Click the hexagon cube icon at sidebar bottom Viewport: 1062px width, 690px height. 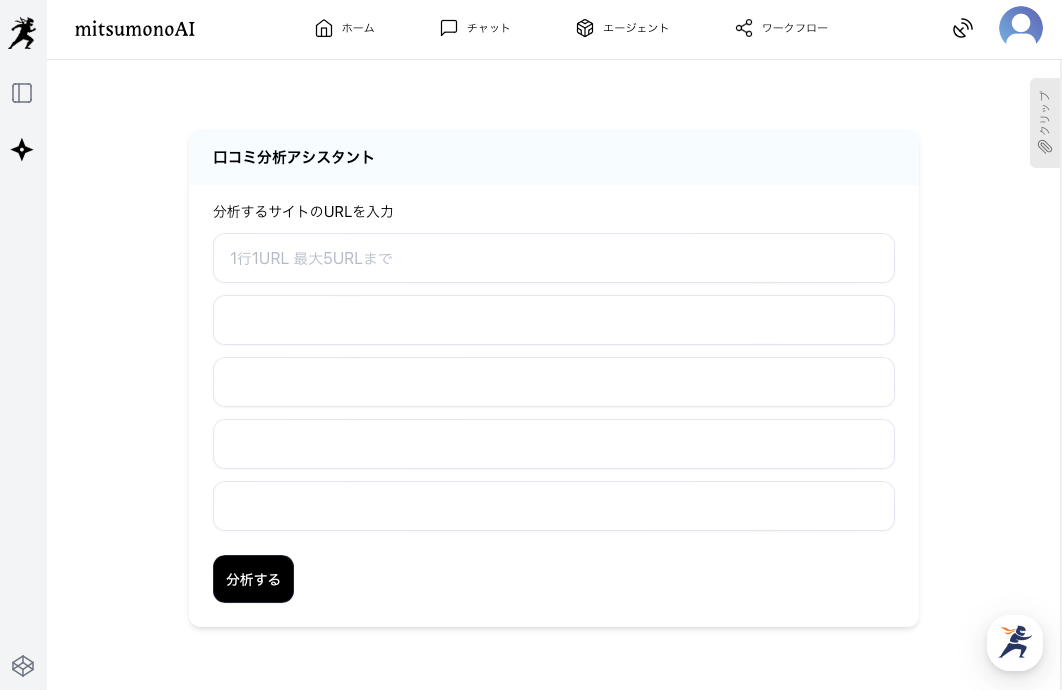(x=22, y=665)
